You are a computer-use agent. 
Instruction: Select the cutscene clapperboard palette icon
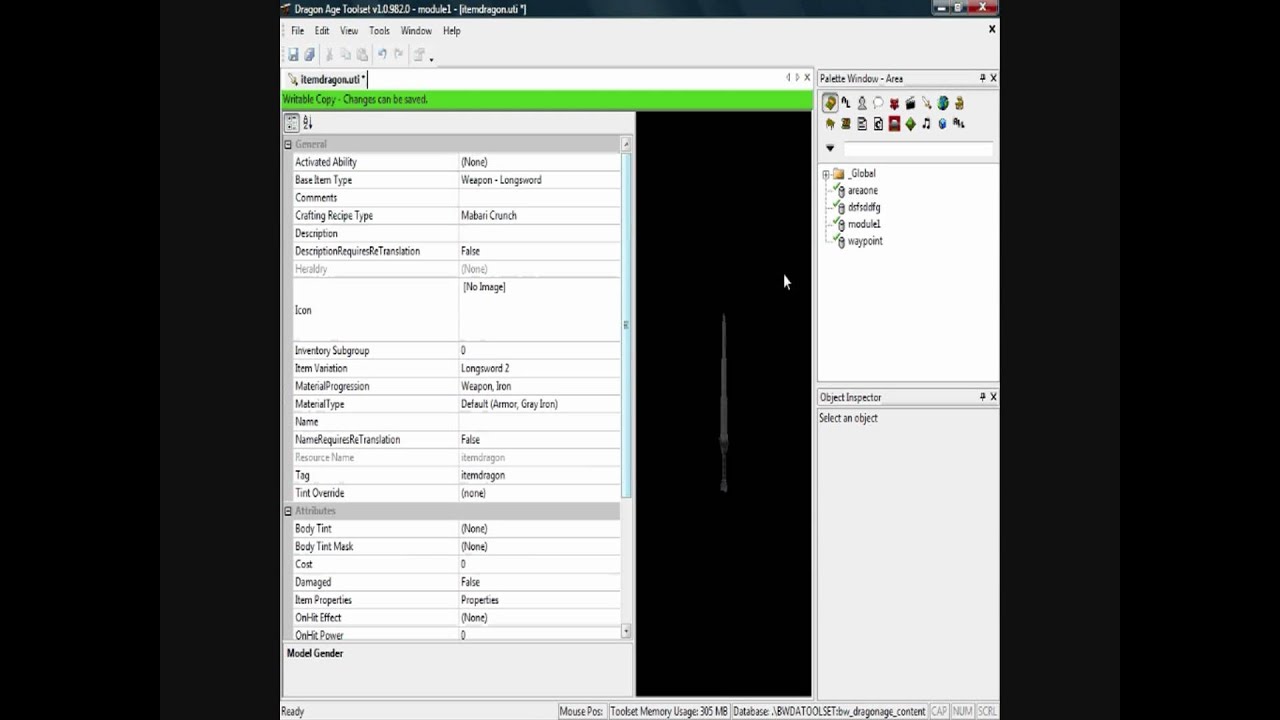pos(910,103)
